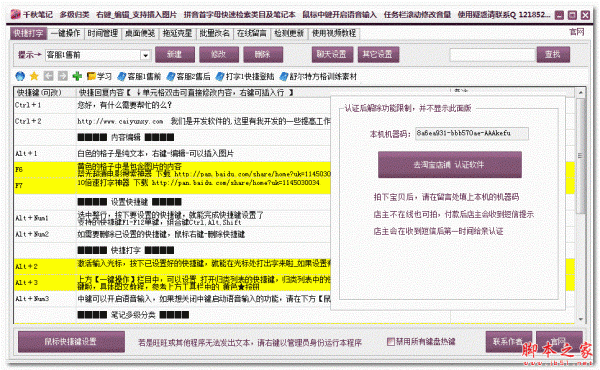Switch to the 快捷打字 tab
600x370 pixels.
28,33
